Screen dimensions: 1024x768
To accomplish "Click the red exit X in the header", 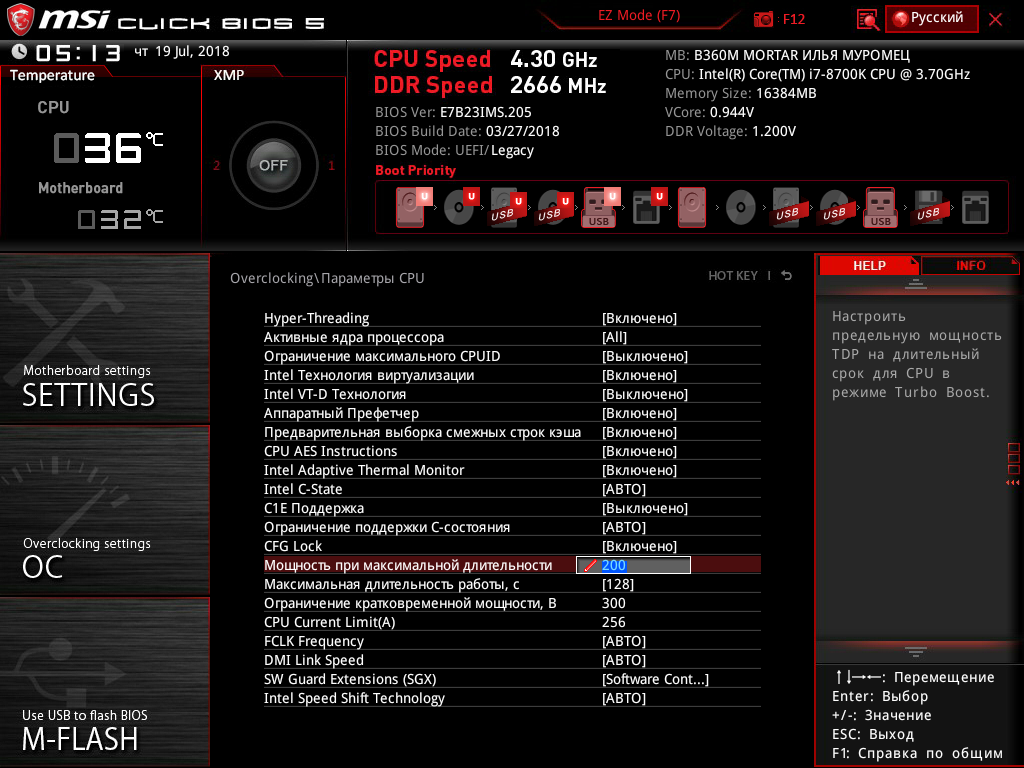I will (x=995, y=19).
